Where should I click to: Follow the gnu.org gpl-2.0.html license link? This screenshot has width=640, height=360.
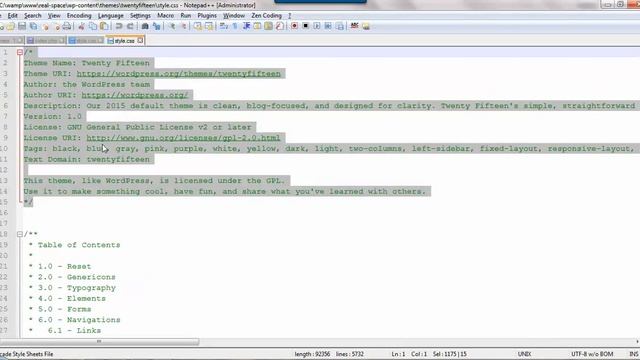pos(183,138)
